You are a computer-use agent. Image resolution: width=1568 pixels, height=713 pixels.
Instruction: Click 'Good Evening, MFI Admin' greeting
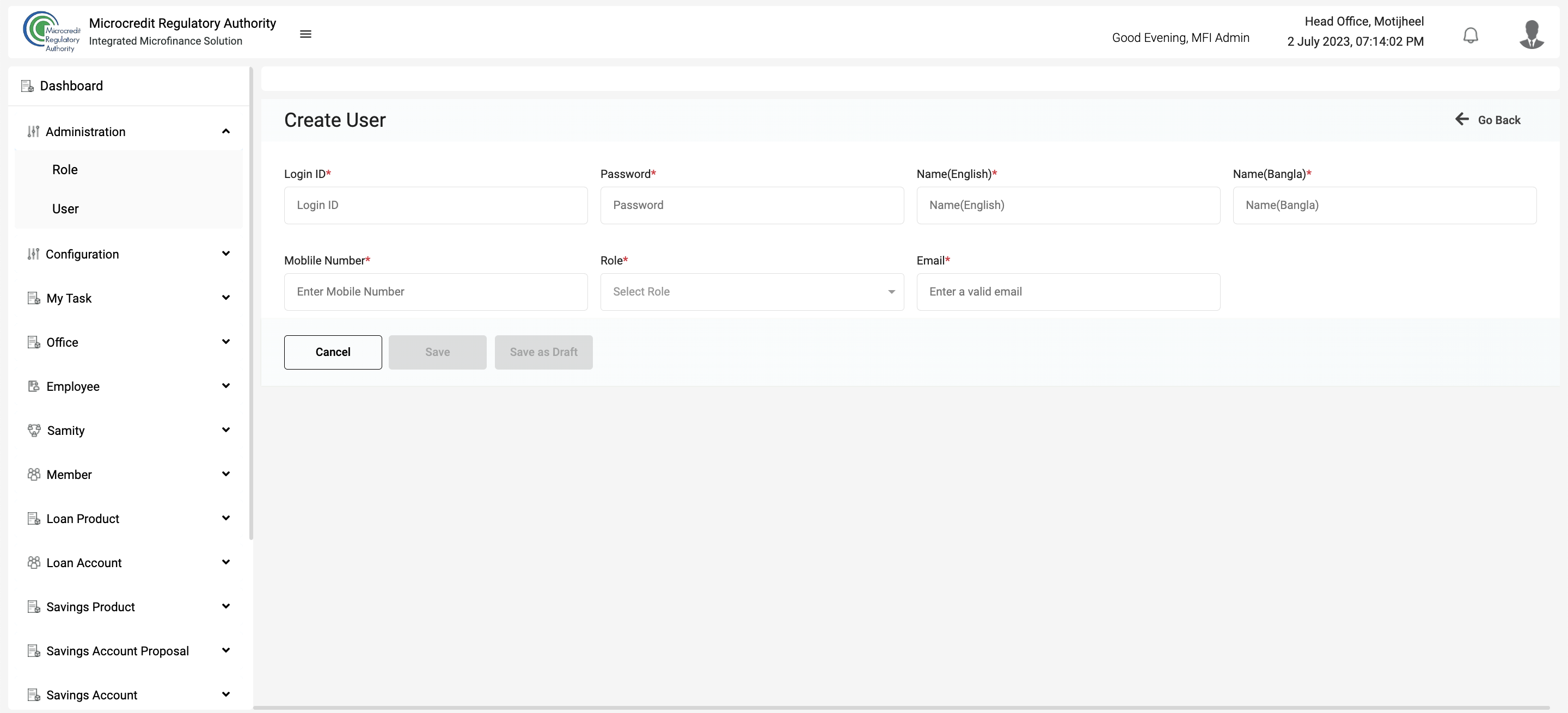[x=1180, y=38]
